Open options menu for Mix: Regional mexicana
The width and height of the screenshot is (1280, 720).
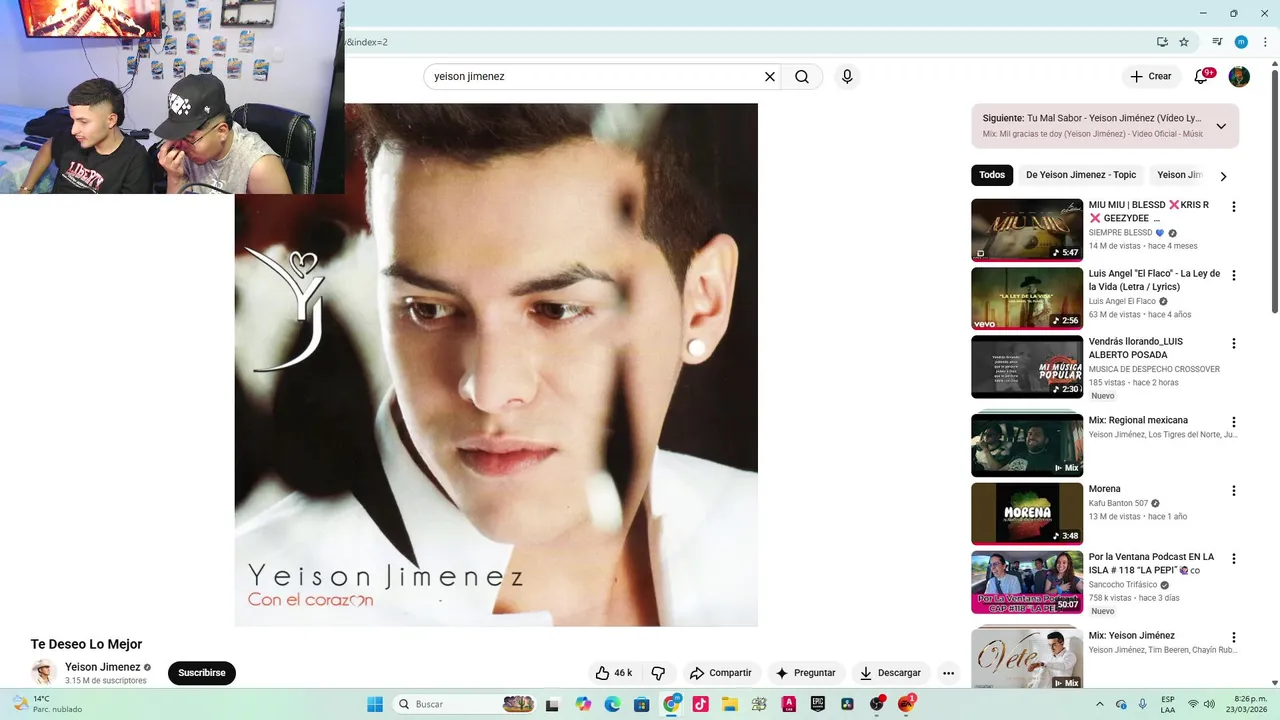click(x=1233, y=422)
